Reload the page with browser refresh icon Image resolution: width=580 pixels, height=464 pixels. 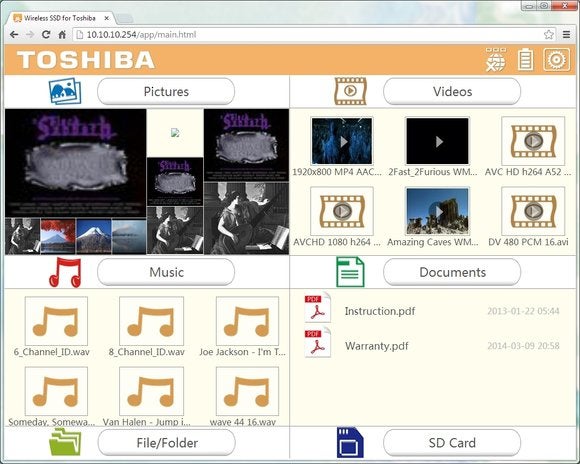pos(46,35)
